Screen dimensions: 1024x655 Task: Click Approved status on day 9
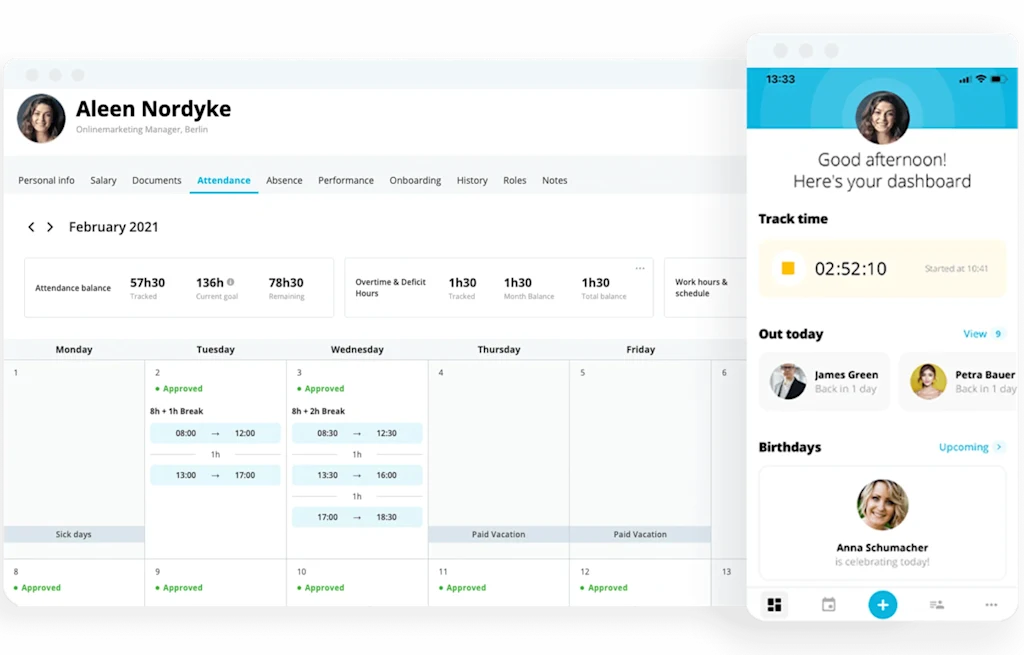(x=179, y=588)
